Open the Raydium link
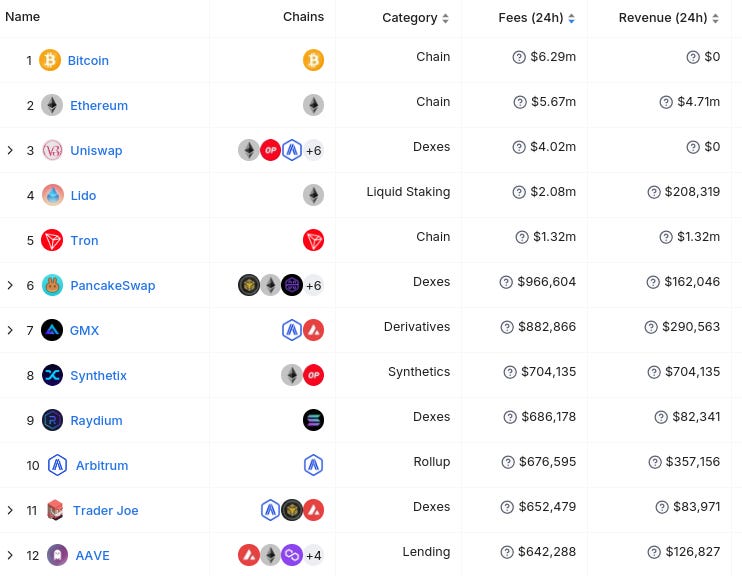Viewport: 742px width, 576px height. [96, 420]
